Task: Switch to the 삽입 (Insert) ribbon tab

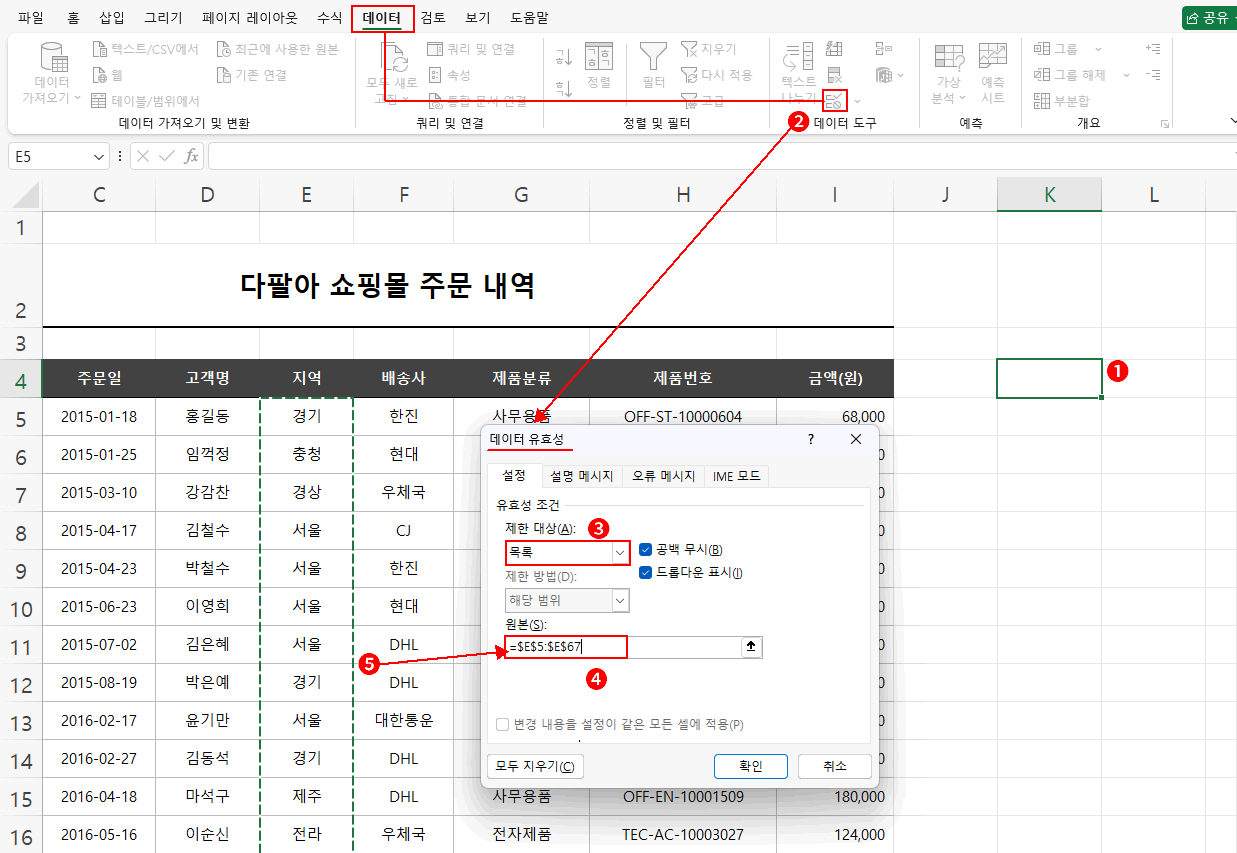Action: pyautogui.click(x=112, y=18)
